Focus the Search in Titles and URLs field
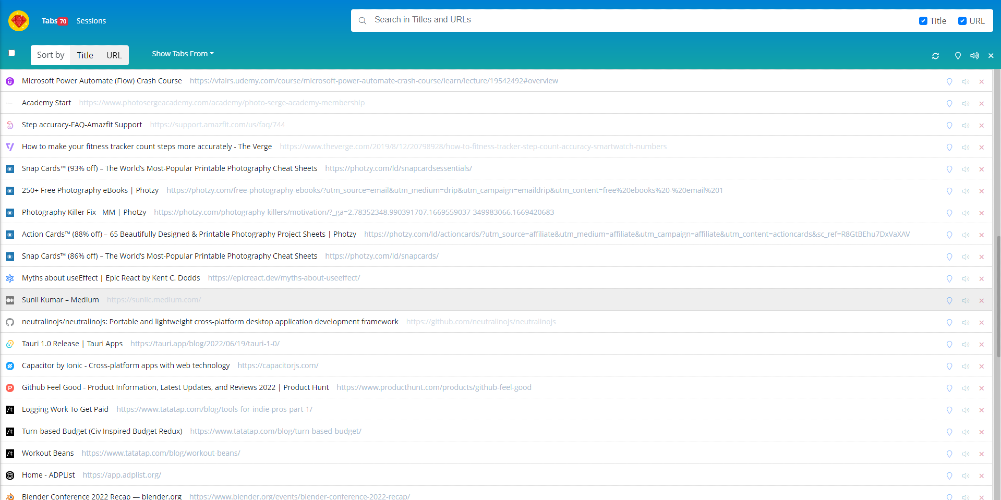1001x500 pixels. [x=638, y=20]
